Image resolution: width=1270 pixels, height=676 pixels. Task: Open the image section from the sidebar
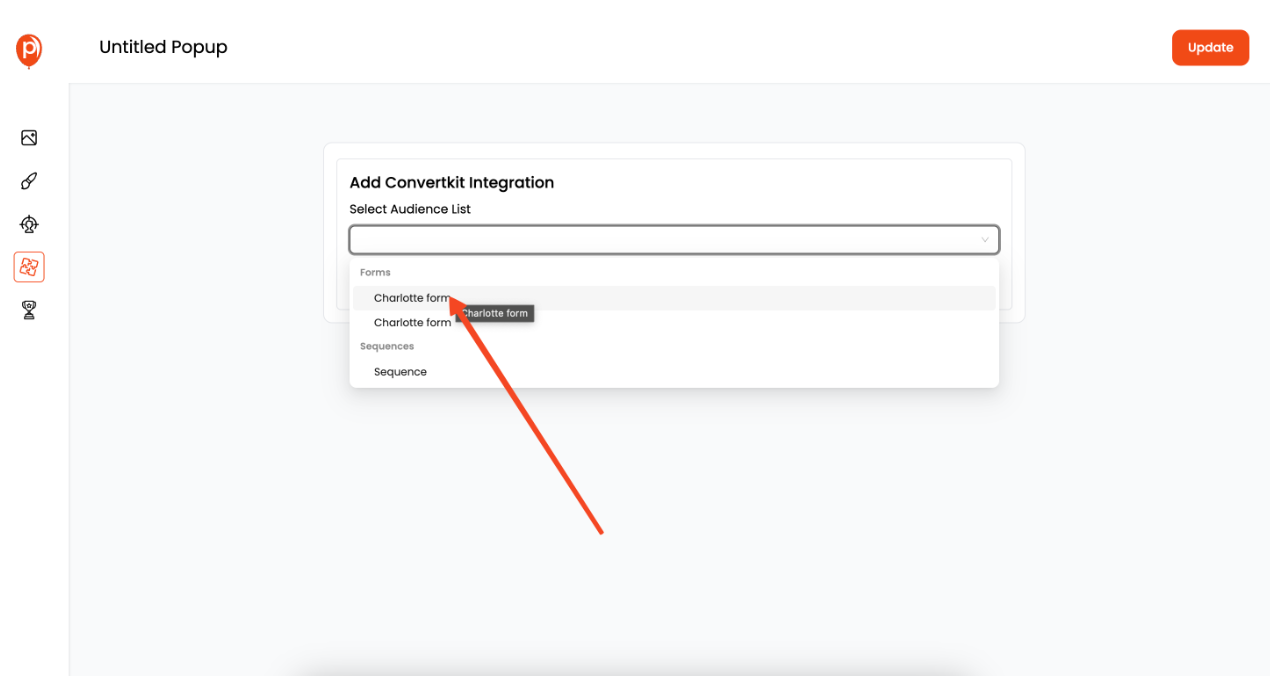pos(29,138)
